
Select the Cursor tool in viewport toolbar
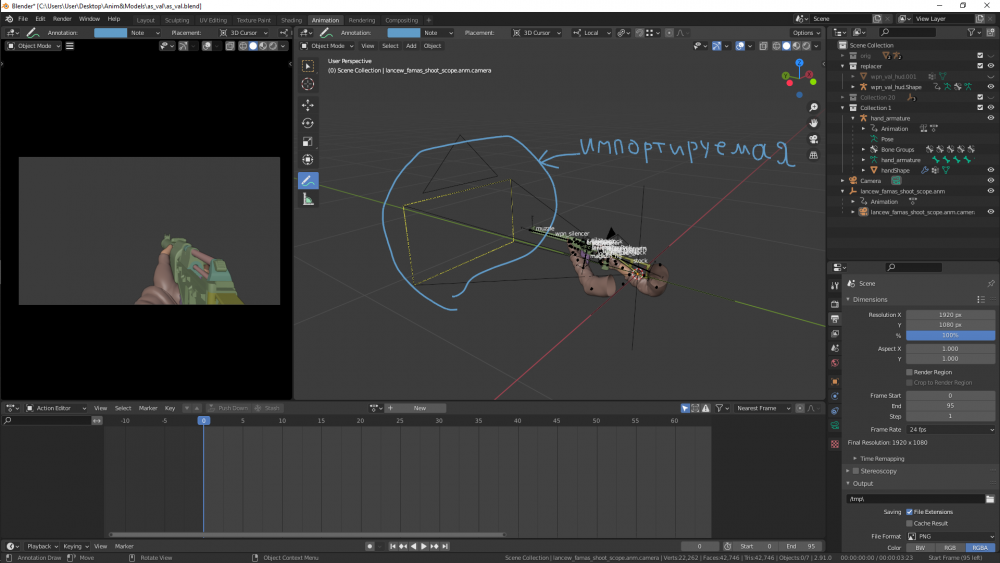[x=308, y=85]
